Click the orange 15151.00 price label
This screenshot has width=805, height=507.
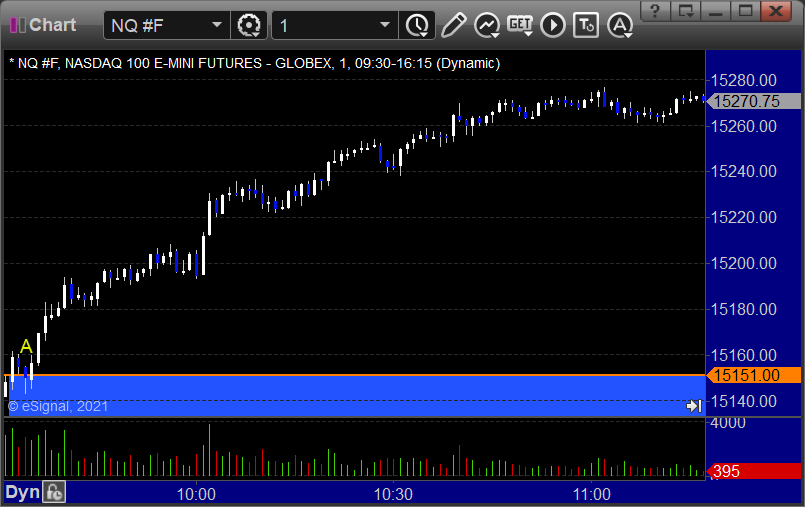[754, 375]
